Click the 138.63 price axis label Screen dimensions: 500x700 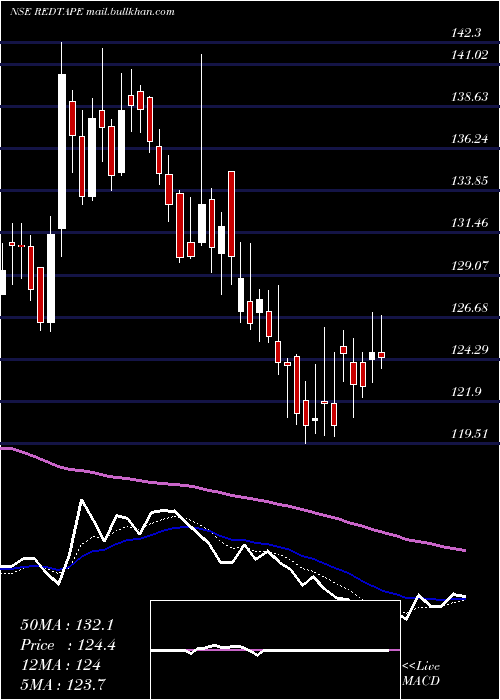pos(471,96)
